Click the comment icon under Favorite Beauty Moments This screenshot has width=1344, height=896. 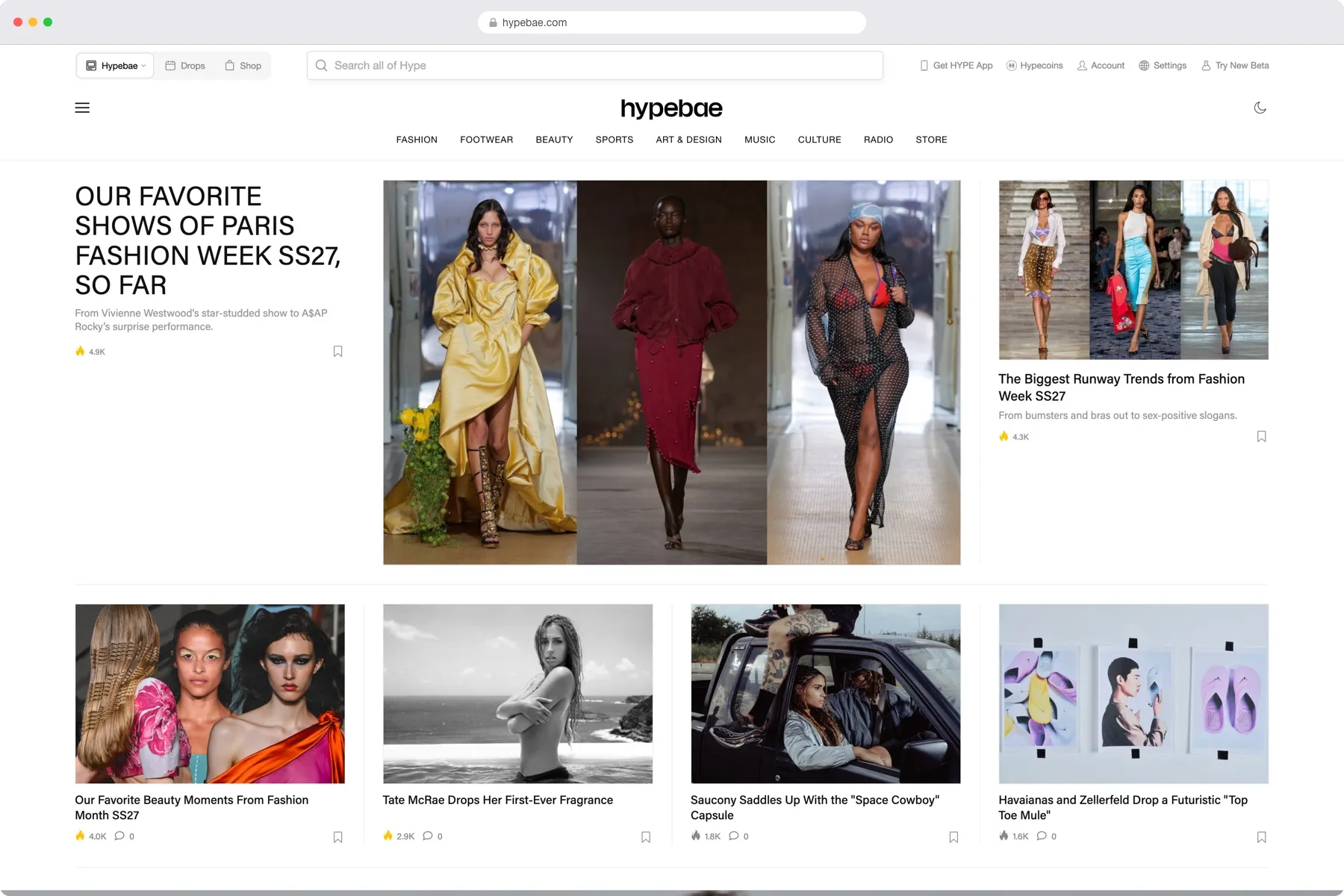[x=119, y=836]
